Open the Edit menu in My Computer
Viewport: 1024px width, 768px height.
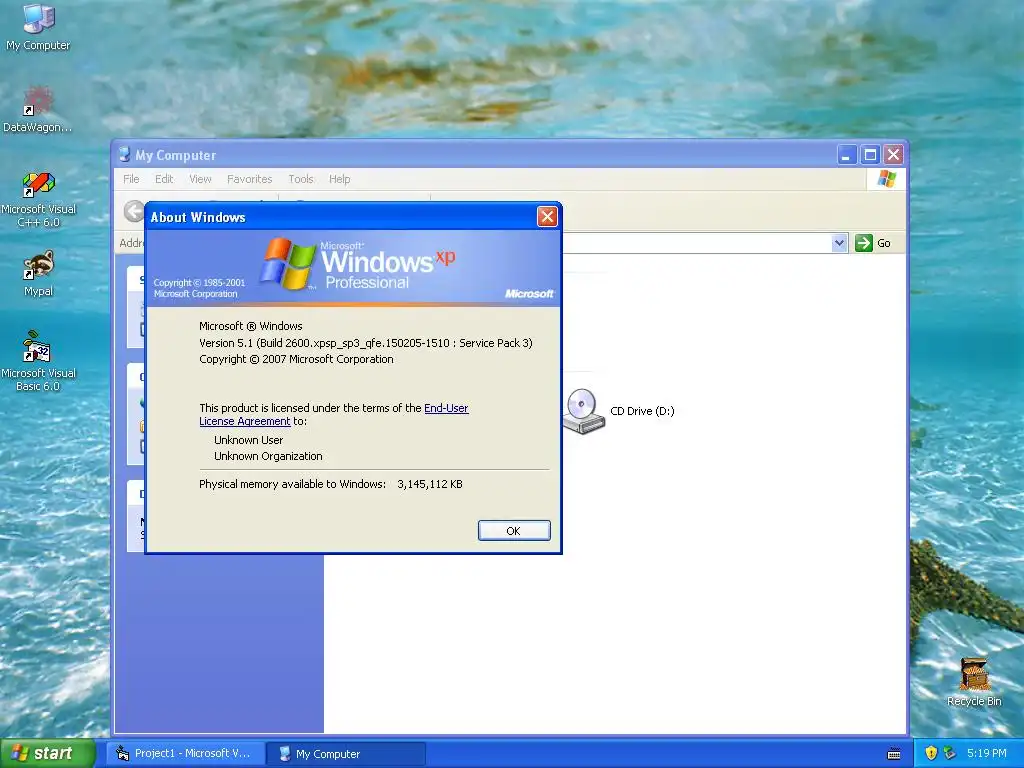coord(164,179)
